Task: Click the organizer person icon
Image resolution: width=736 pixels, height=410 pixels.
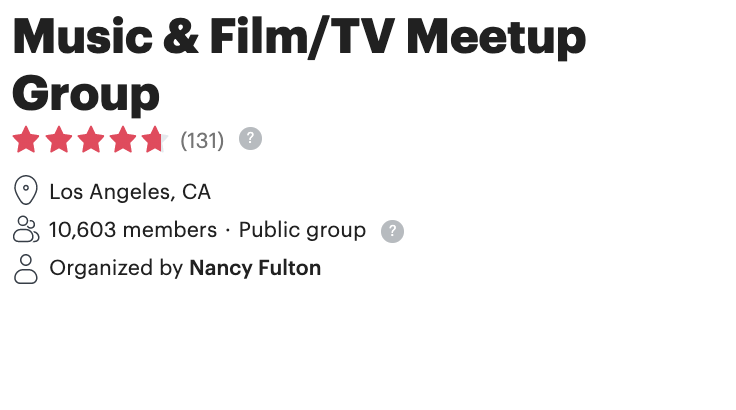Action: 26,269
